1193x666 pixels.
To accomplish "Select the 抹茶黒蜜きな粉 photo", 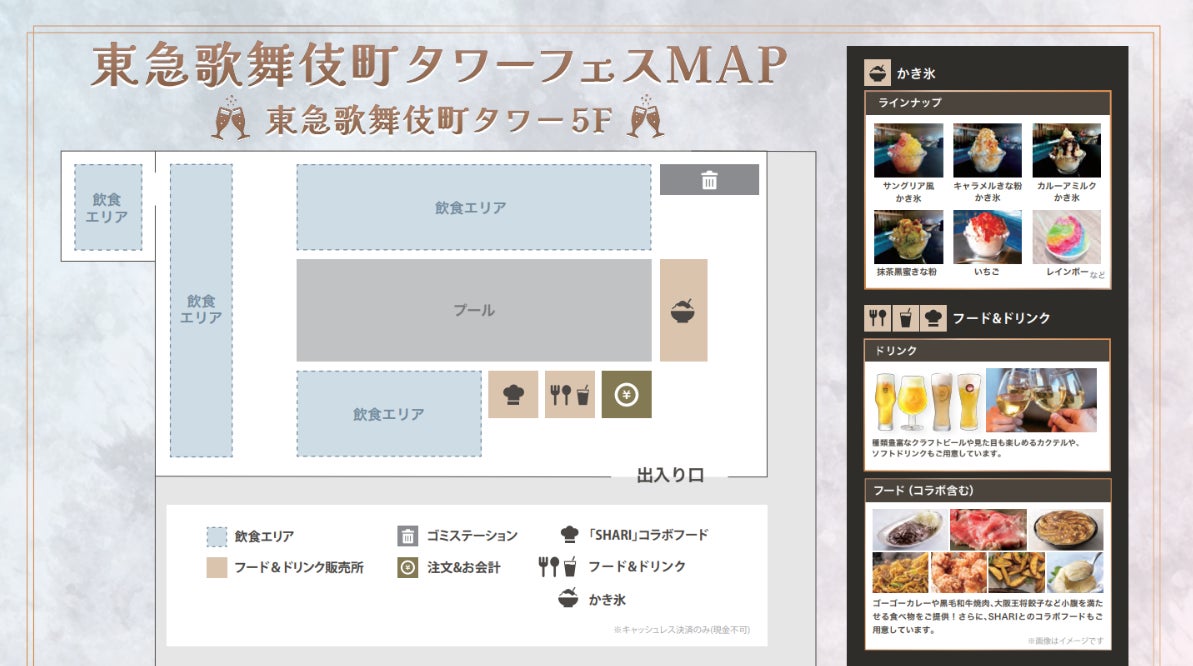I will pos(908,237).
